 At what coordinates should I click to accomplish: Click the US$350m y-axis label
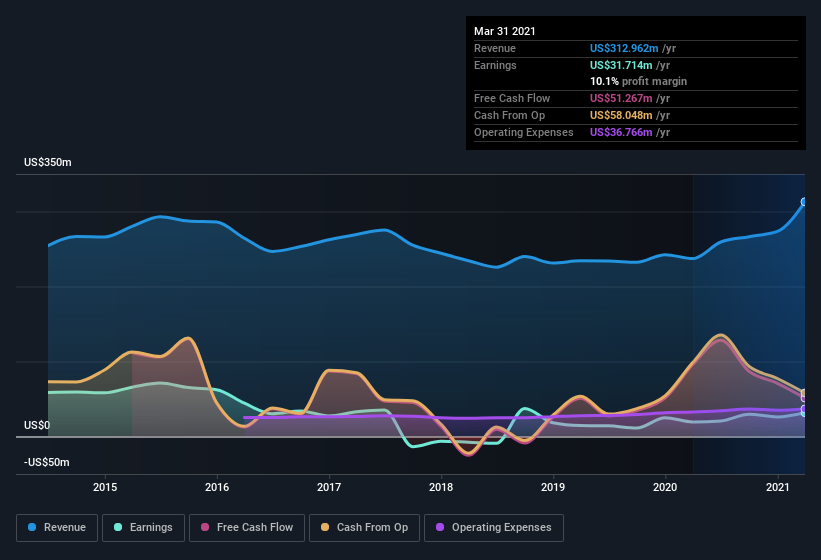pos(48,163)
